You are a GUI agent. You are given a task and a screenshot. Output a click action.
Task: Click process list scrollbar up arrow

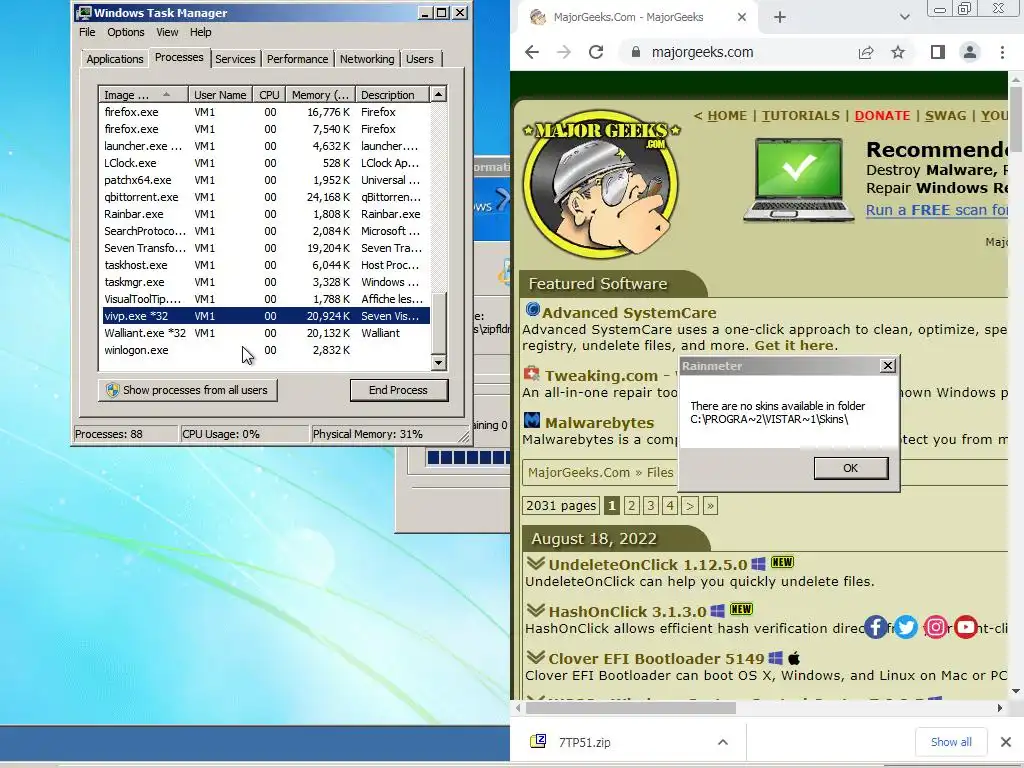pos(439,95)
